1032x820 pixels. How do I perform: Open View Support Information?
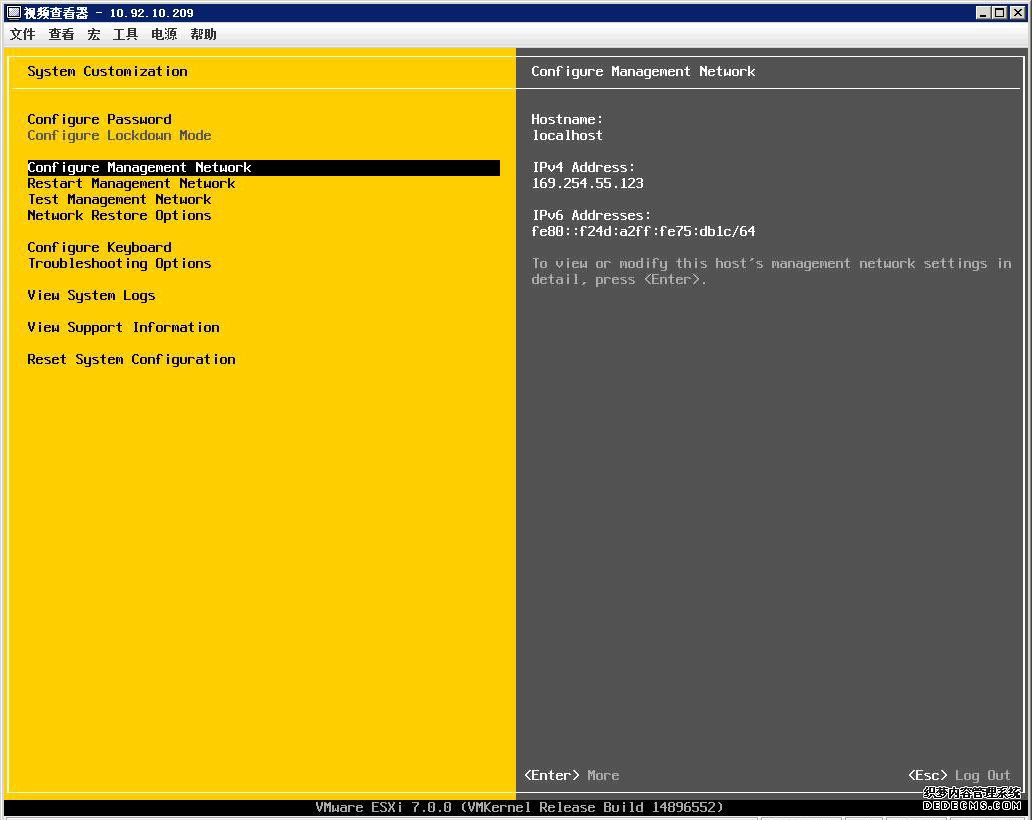point(123,327)
